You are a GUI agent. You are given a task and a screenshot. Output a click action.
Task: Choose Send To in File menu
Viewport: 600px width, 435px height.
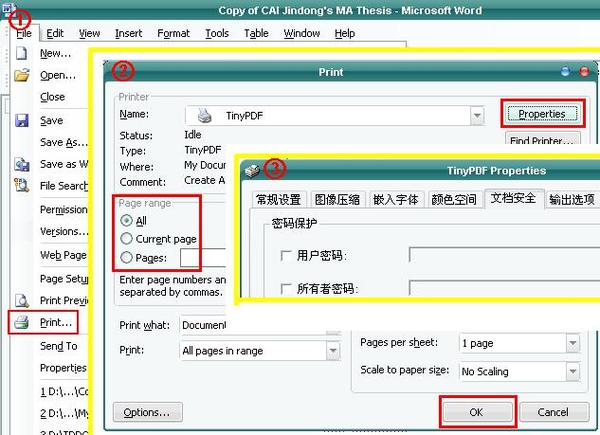click(59, 346)
